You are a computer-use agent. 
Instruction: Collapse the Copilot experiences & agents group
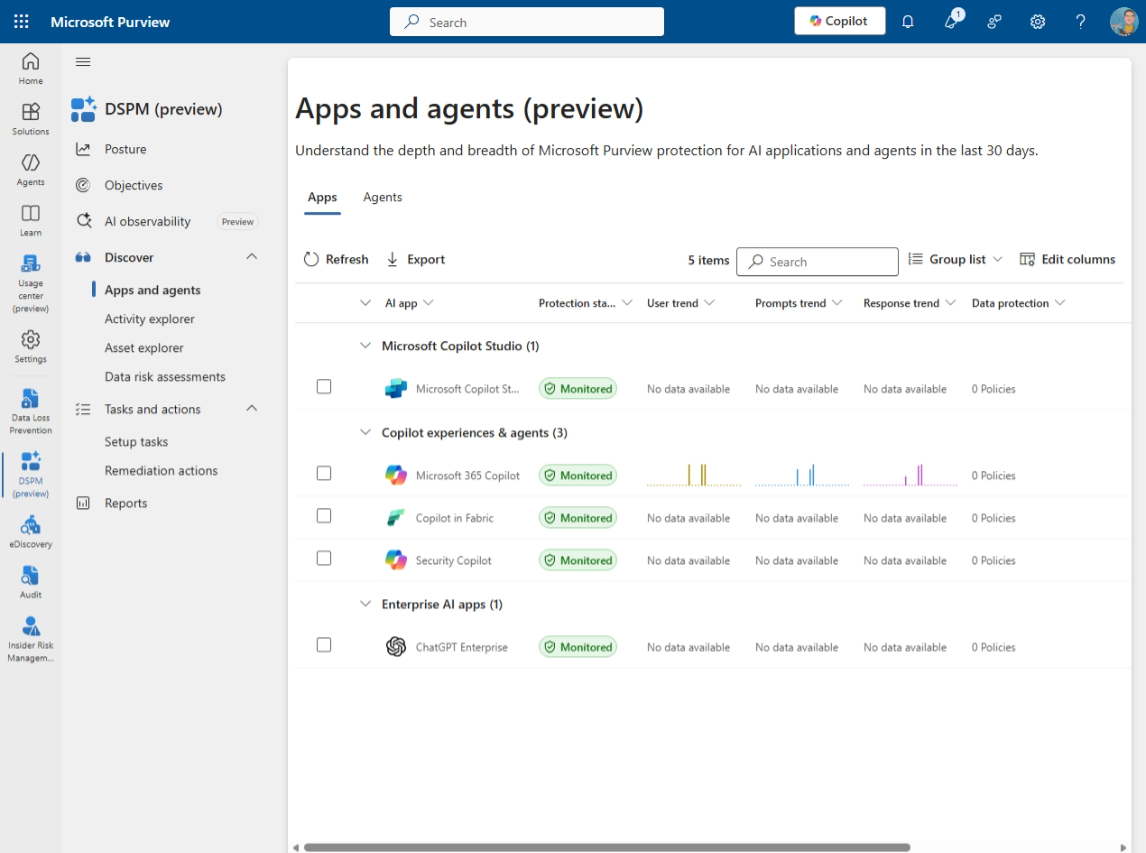[365, 433]
